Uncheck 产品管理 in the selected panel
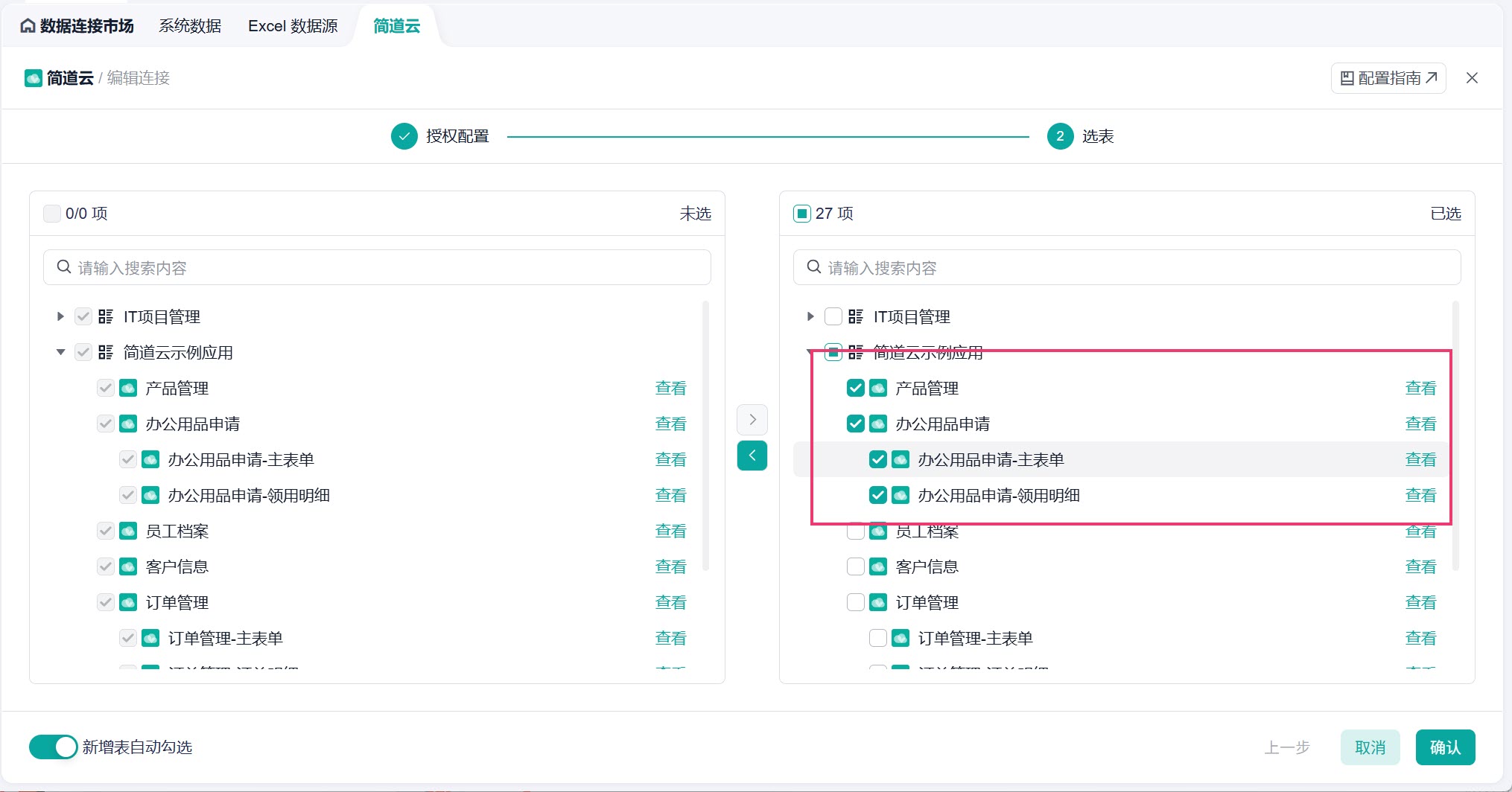Screen dimensions: 1512x792 856,388
